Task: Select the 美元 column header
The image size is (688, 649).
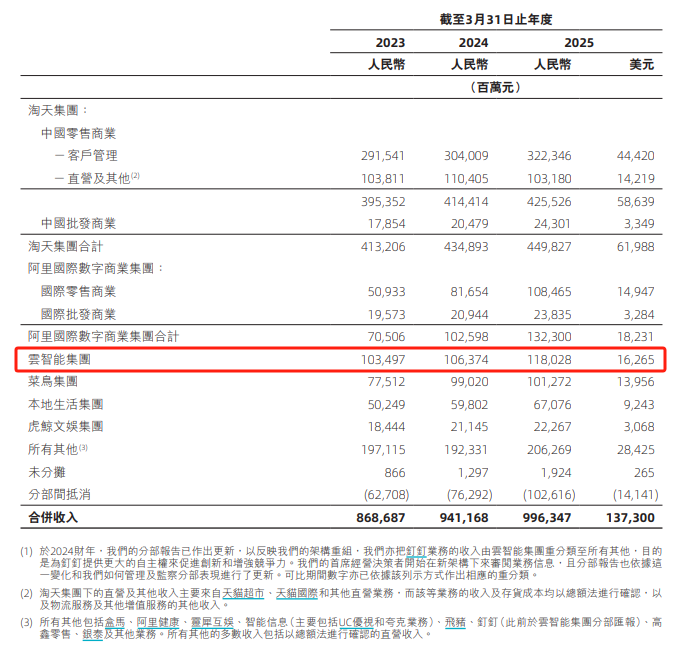Action: coord(641,64)
